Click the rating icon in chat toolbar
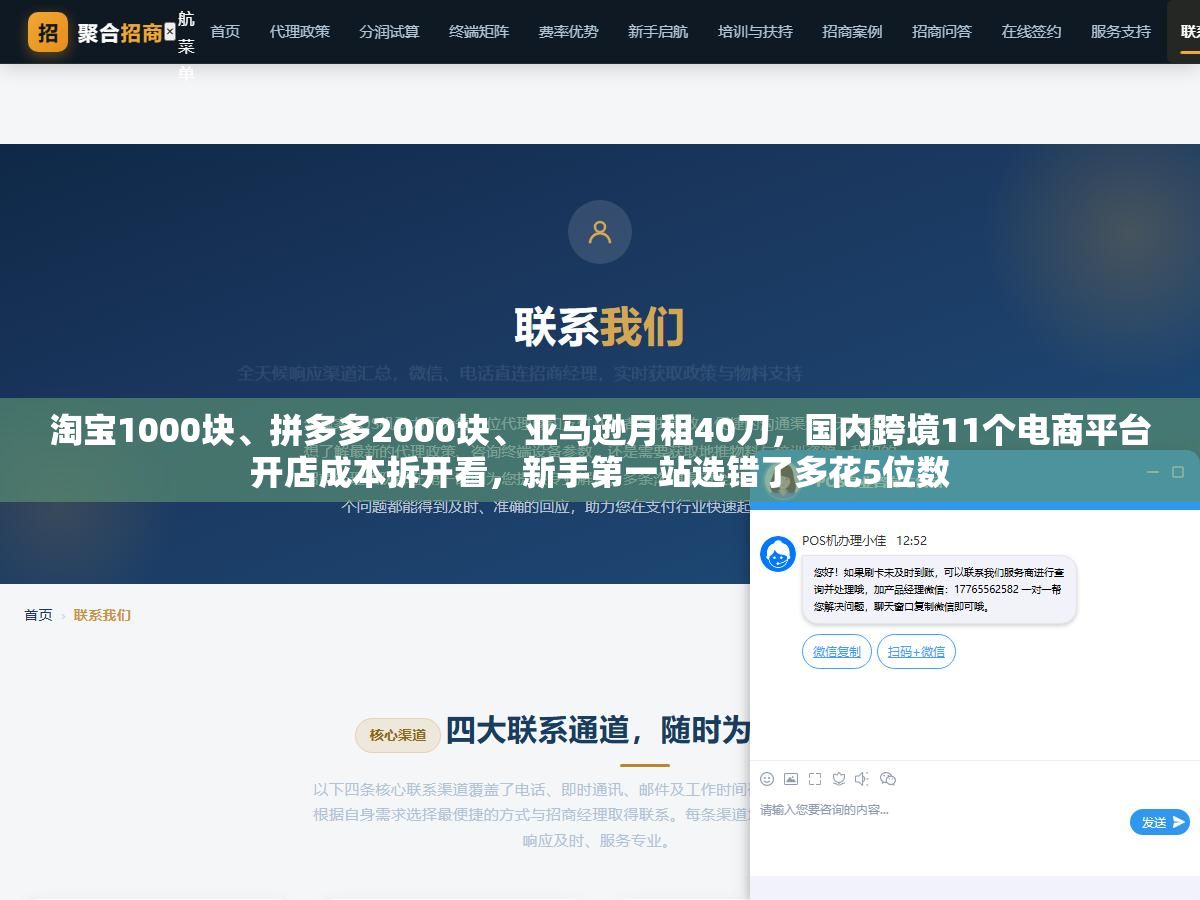This screenshot has width=1200, height=900. [839, 778]
